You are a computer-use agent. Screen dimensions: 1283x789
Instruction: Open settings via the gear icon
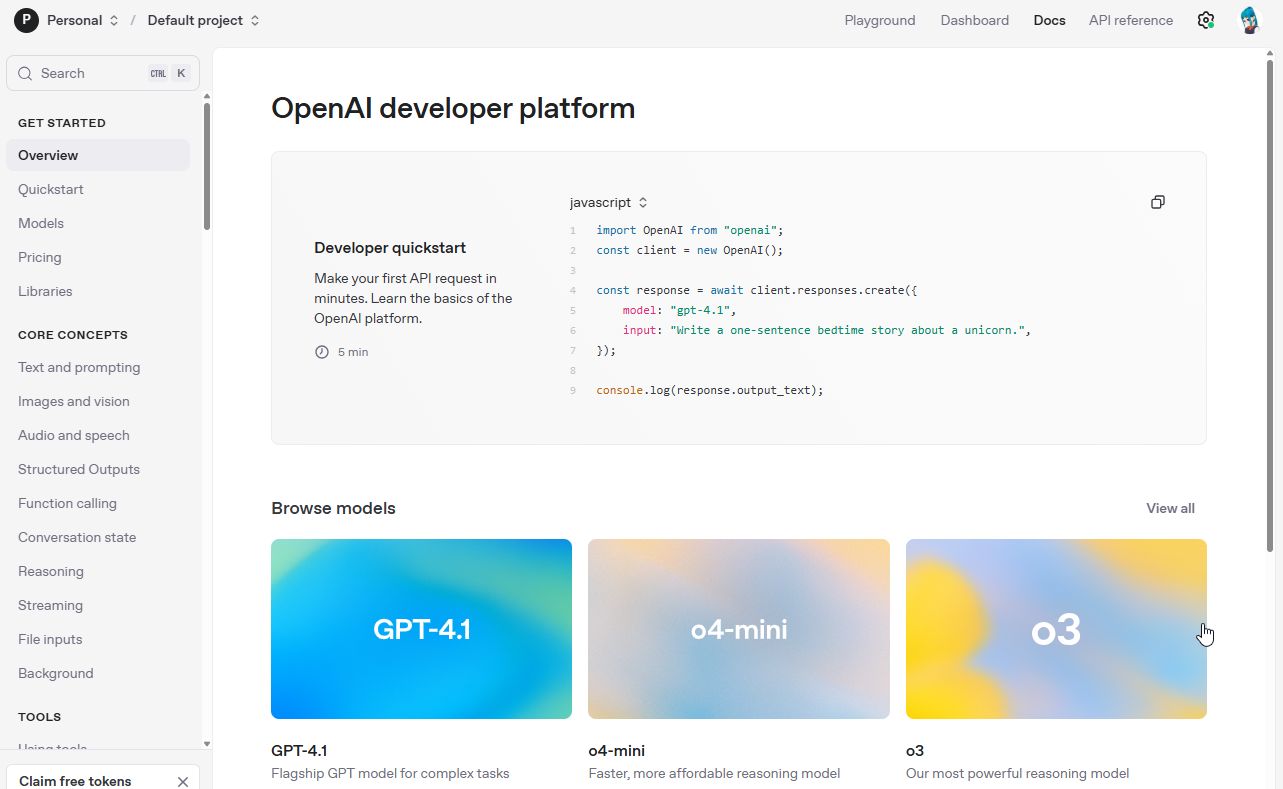(x=1205, y=20)
